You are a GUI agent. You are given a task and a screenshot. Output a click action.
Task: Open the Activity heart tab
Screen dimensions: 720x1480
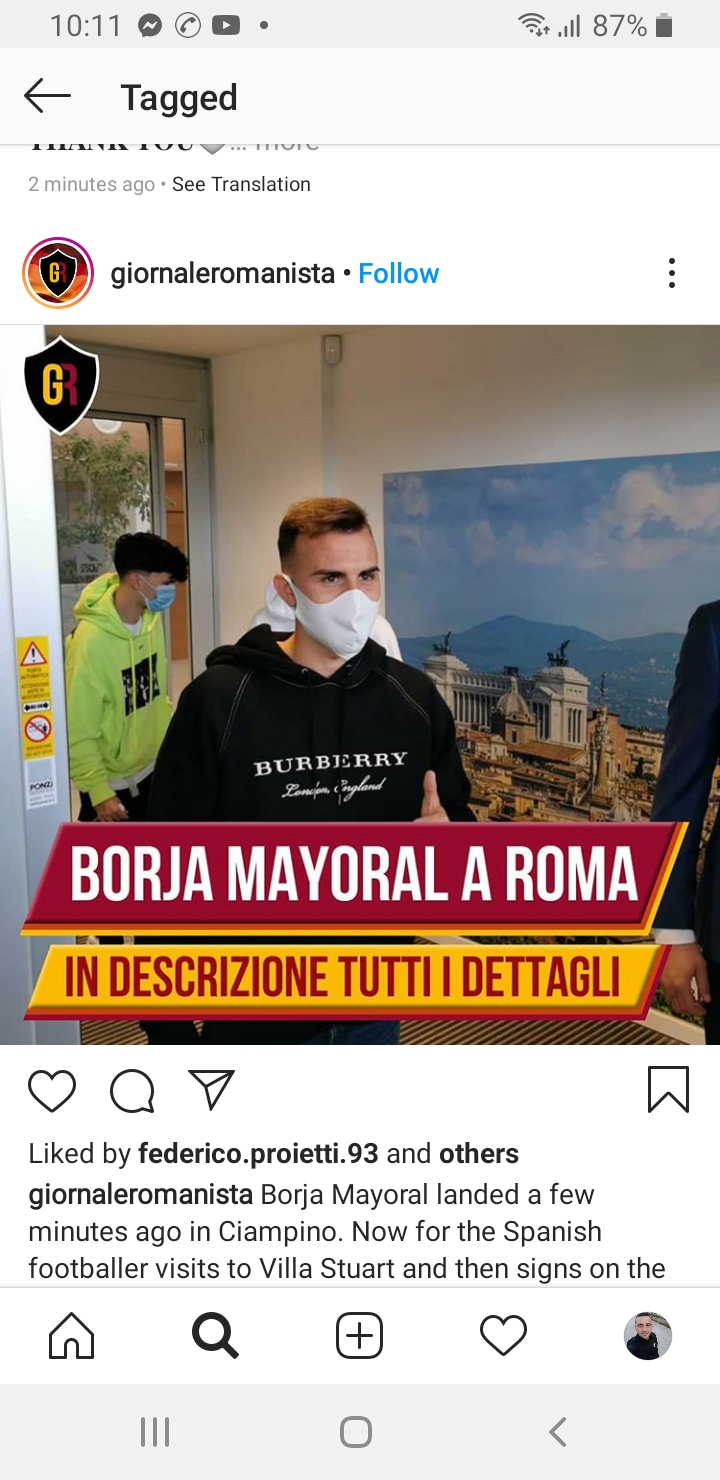tap(503, 1336)
